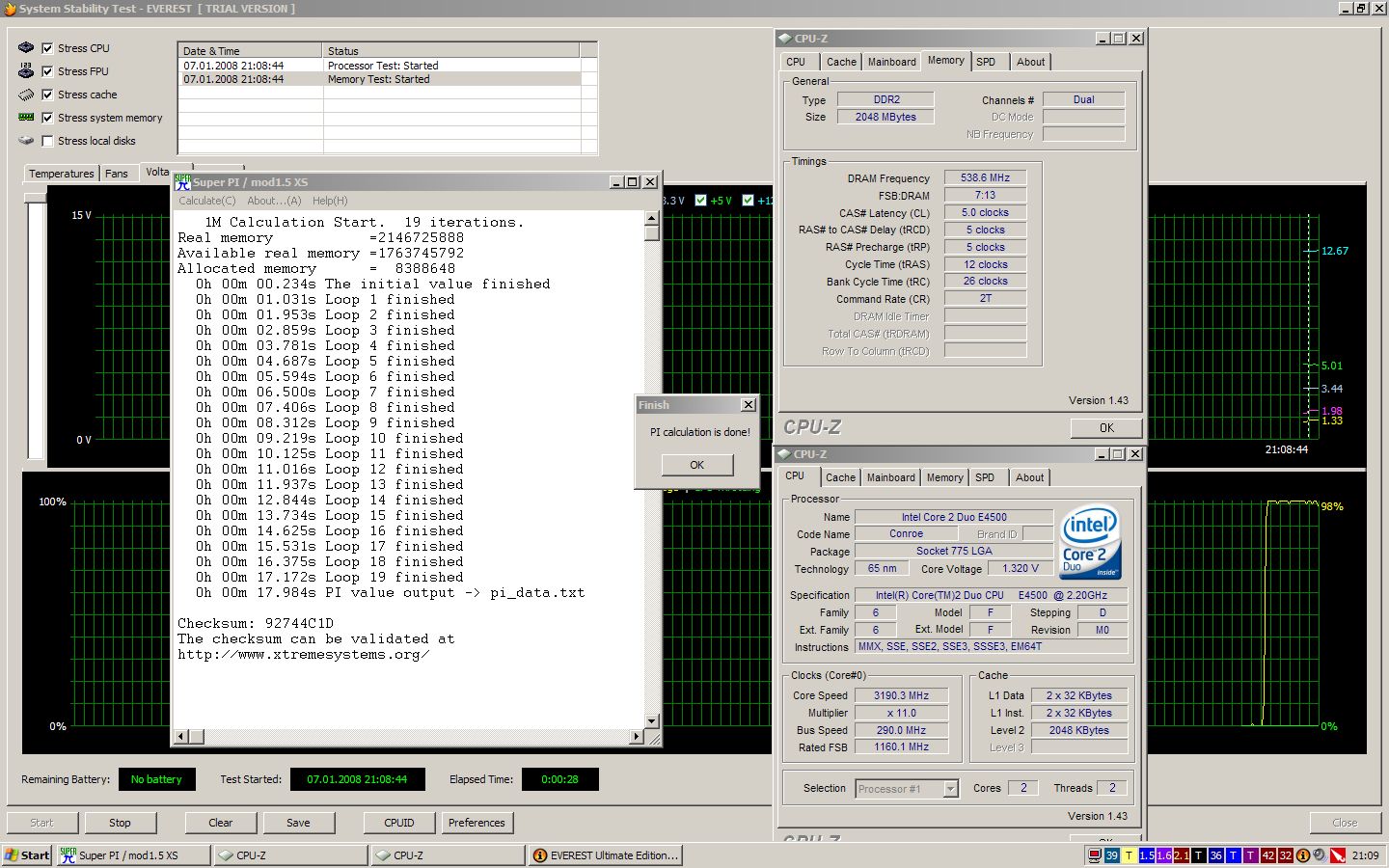Click the purple 1.6 tray icon
Image resolution: width=1389 pixels, height=868 pixels.
point(1164,855)
